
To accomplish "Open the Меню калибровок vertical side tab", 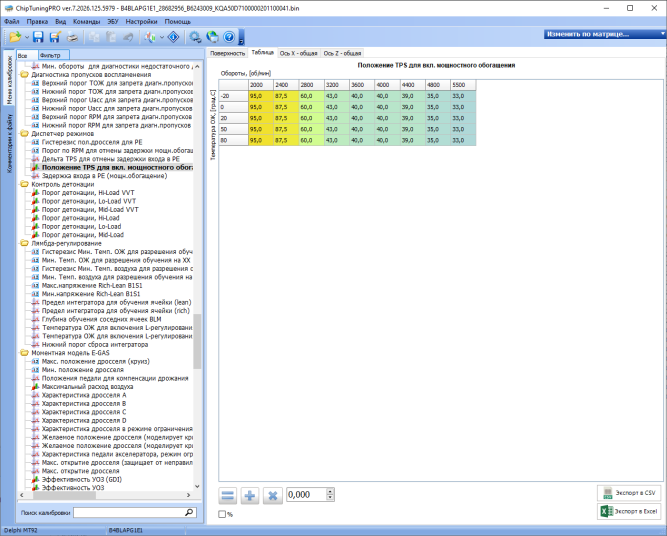I will pos(10,80).
